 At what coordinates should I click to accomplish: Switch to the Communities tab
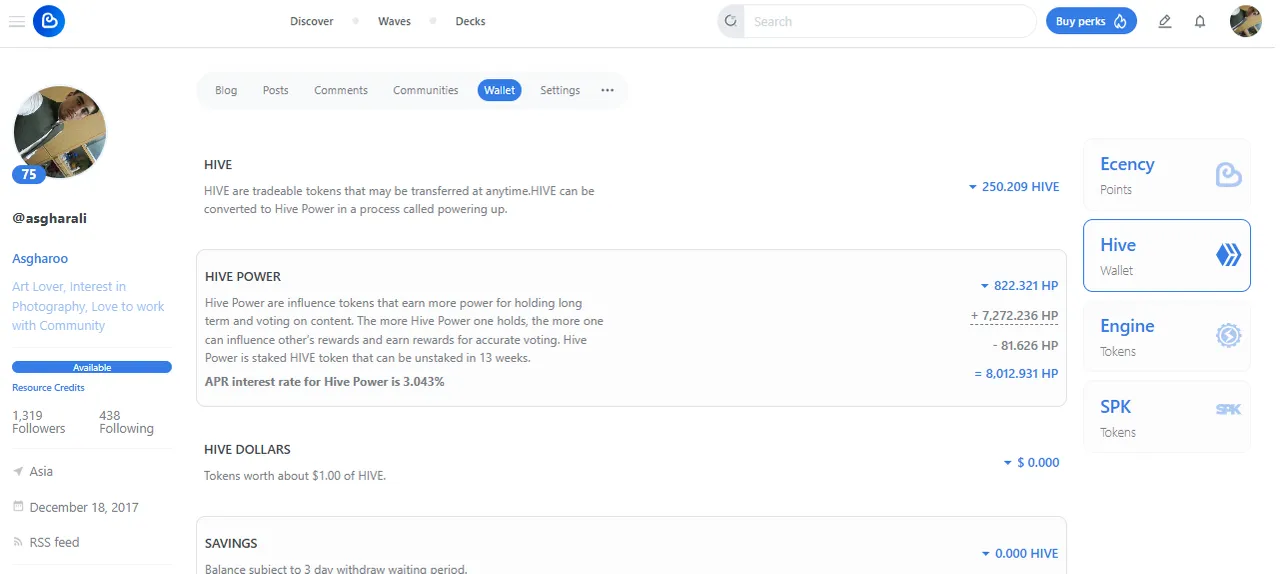pyautogui.click(x=425, y=90)
